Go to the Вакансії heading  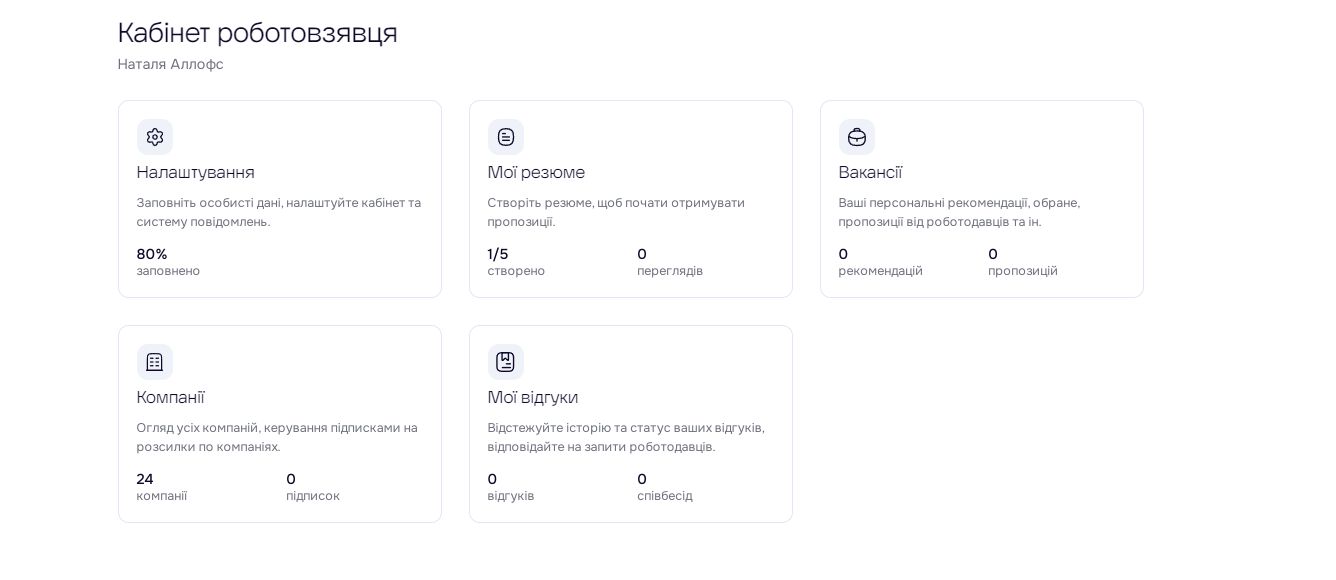click(870, 172)
